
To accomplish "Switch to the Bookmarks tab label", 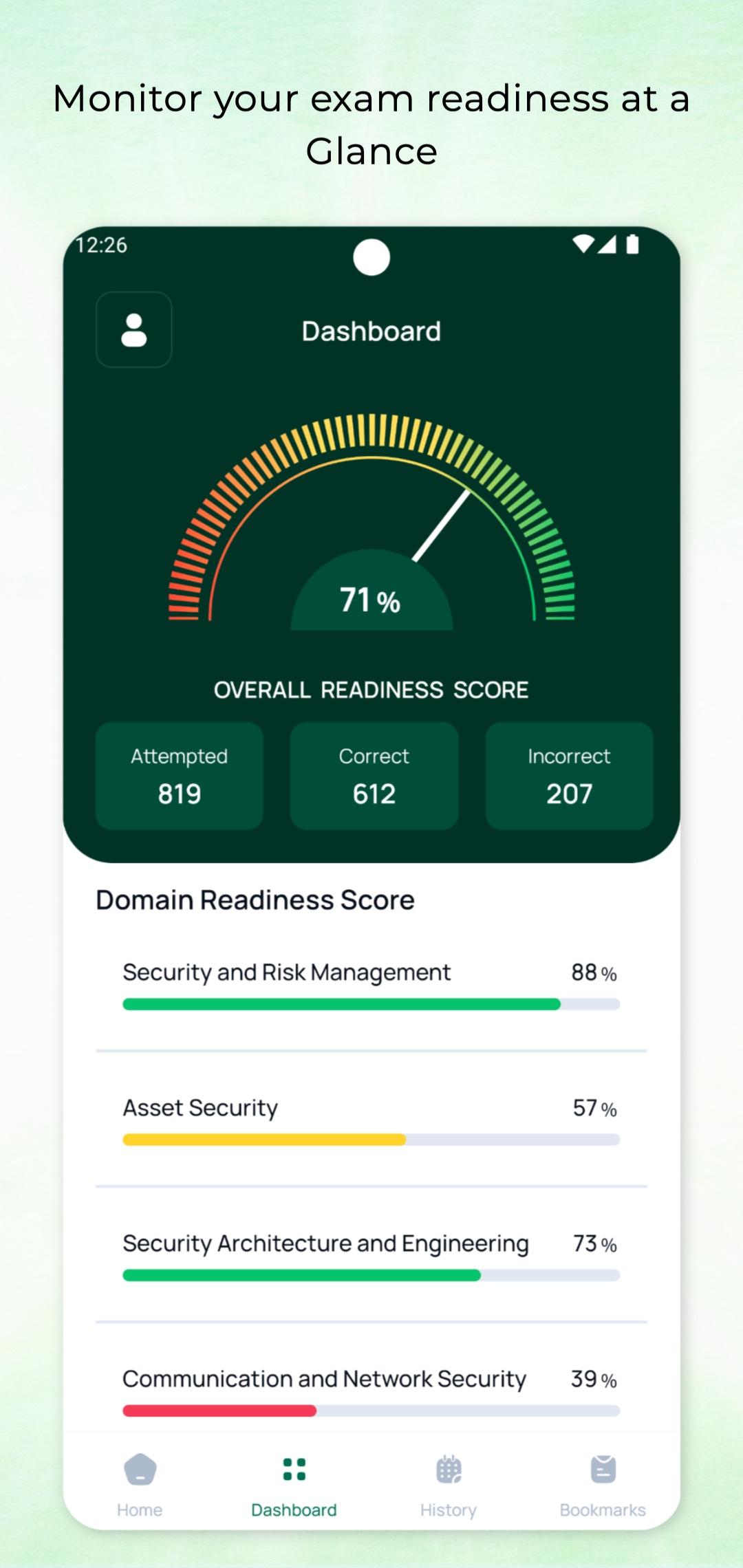I will coord(603,1510).
